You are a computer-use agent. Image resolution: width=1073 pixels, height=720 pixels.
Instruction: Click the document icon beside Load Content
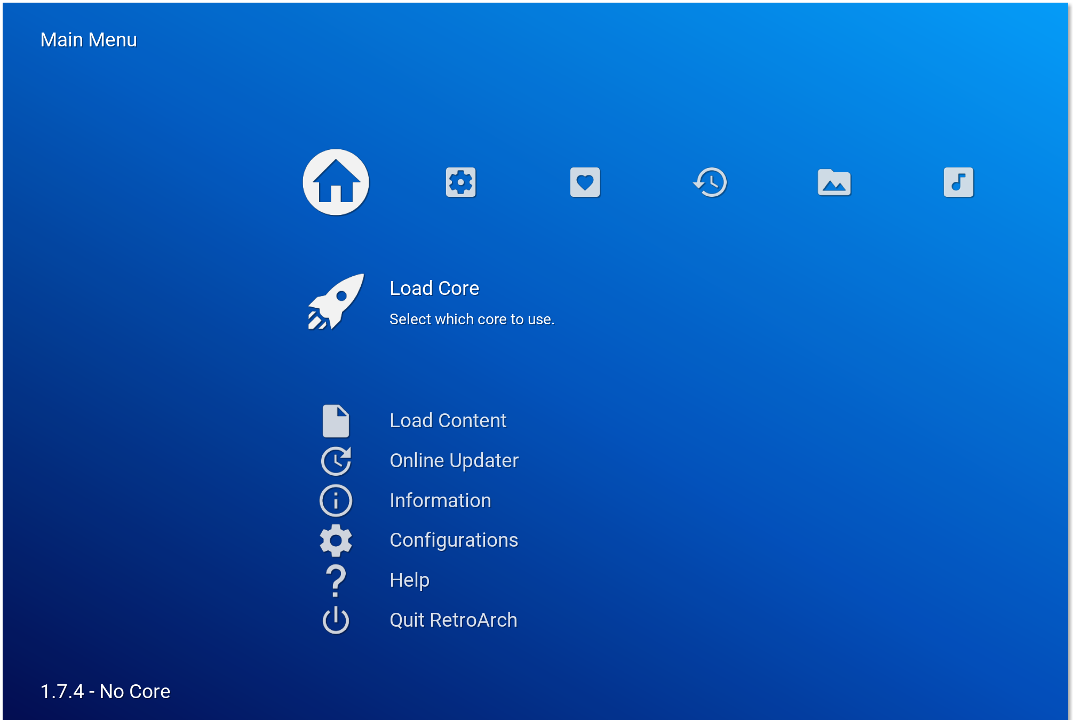(x=335, y=420)
